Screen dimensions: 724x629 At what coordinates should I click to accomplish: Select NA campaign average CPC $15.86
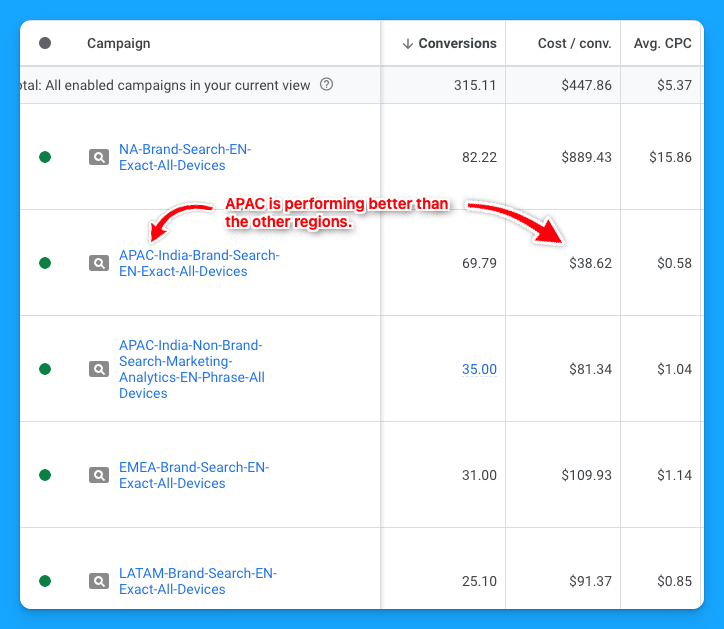click(670, 157)
